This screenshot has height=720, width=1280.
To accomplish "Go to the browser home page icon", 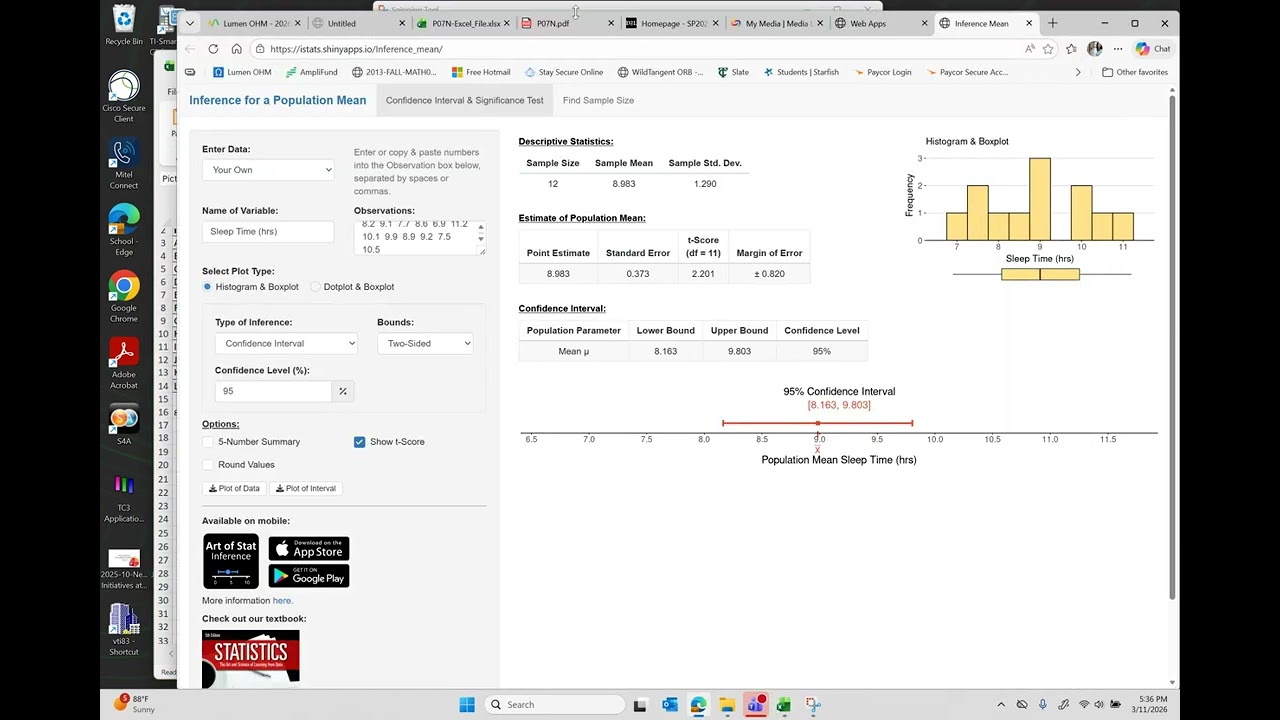I will coord(236,48).
